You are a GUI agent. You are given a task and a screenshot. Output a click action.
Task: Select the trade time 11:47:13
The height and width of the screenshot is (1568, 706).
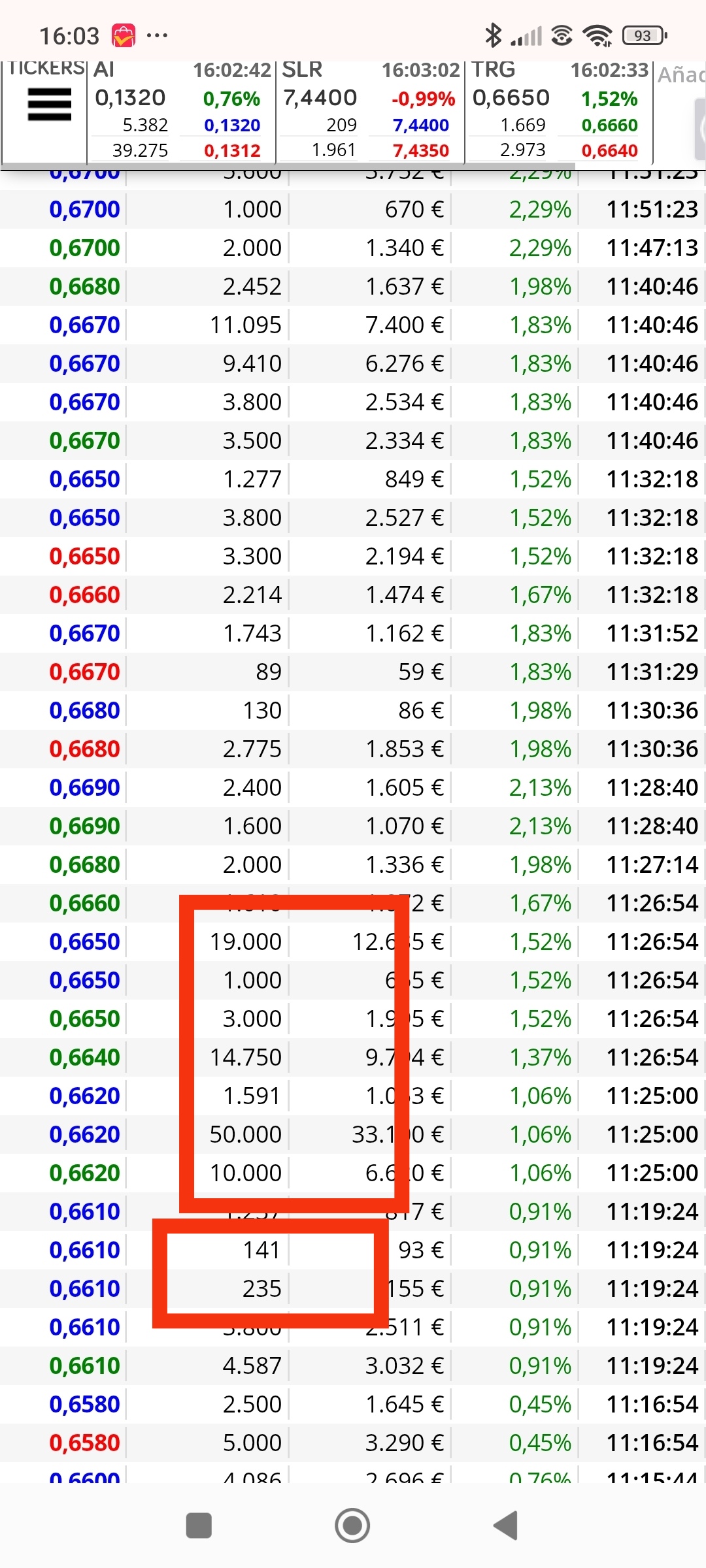(652, 248)
